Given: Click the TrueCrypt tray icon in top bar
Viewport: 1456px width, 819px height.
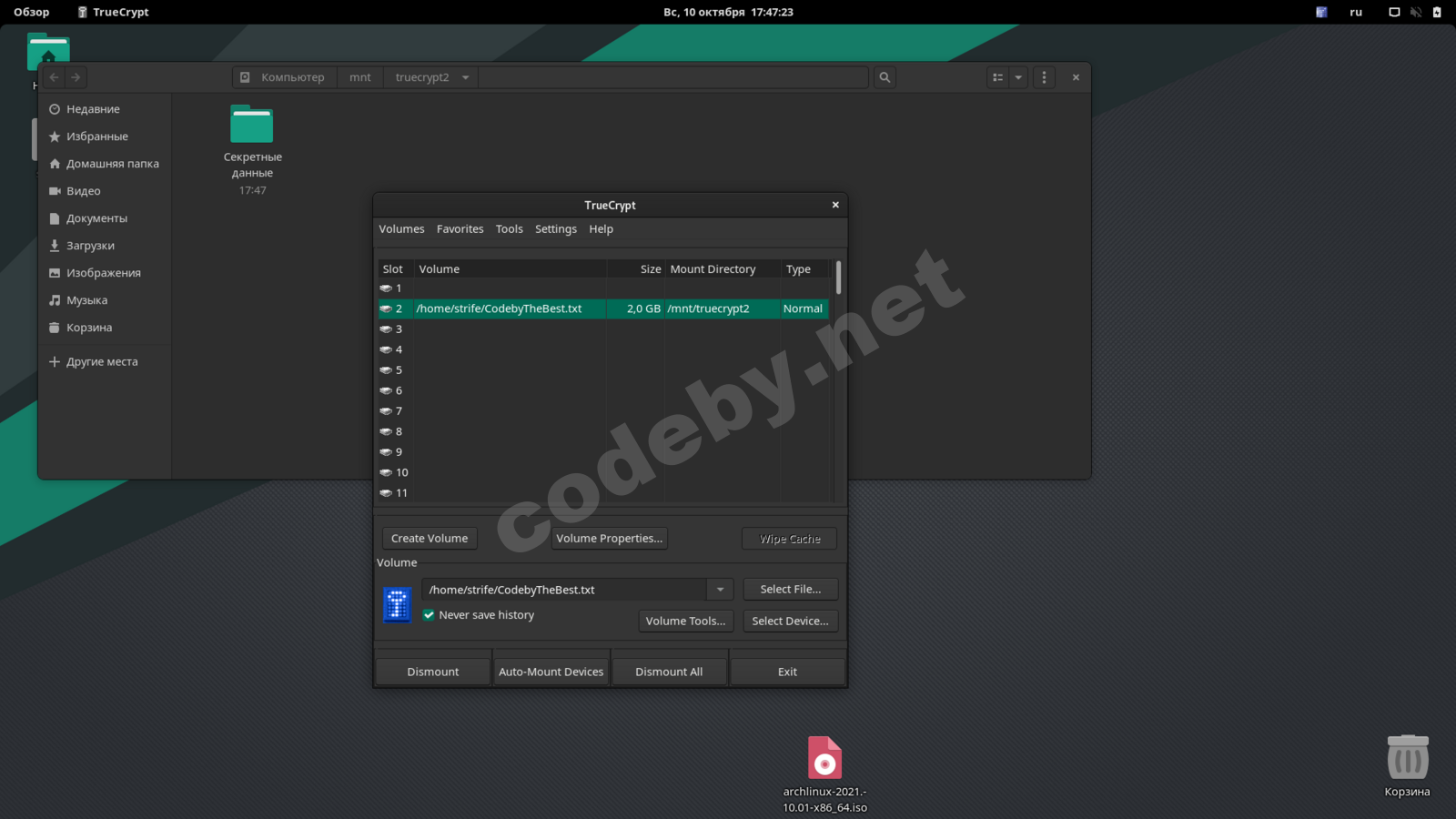Looking at the screenshot, I should [1321, 12].
